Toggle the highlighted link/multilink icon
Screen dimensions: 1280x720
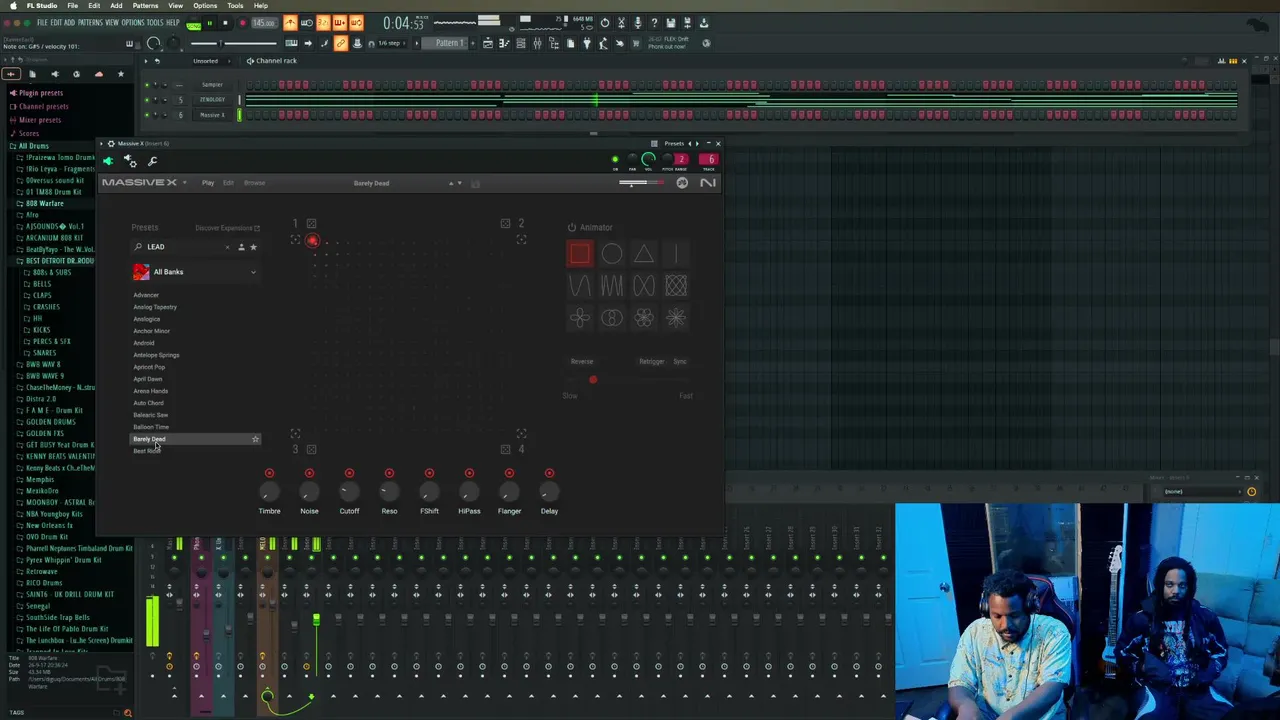click(341, 43)
